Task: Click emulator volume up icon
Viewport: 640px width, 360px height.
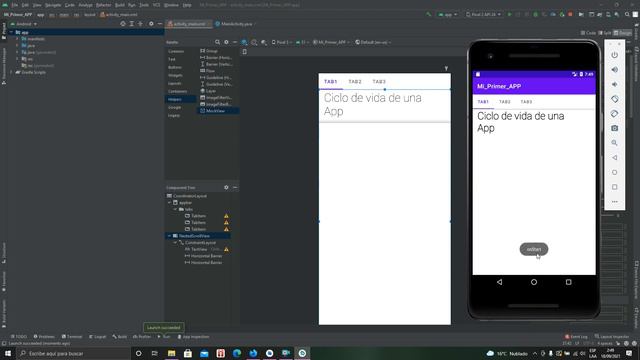Action: (x=614, y=70)
